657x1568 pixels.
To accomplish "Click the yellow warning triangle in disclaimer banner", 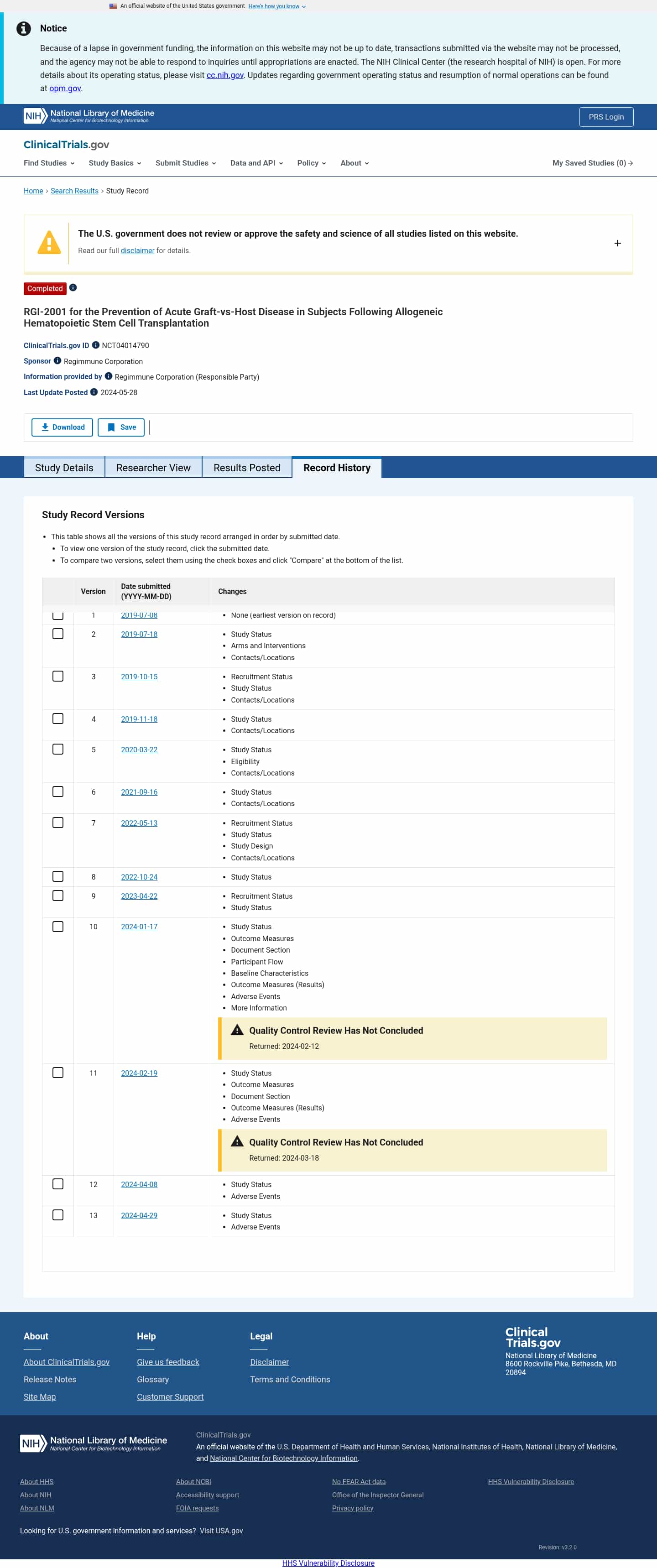I will point(49,243).
